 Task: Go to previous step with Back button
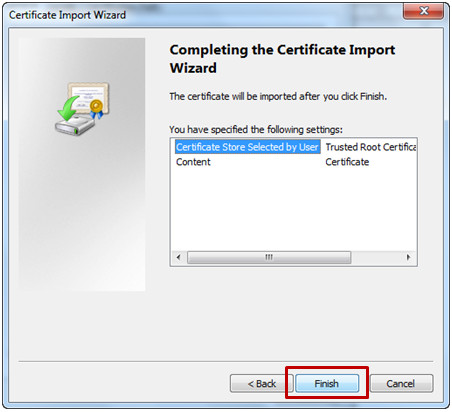click(262, 383)
